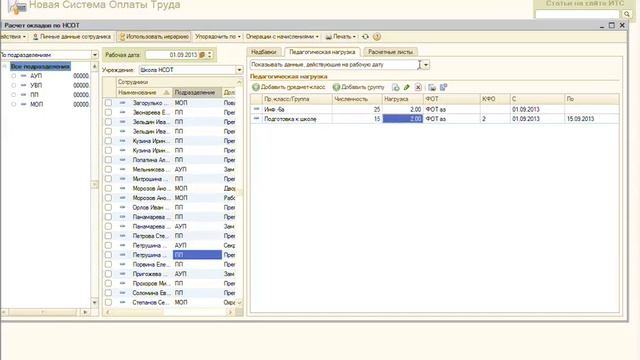Select АУП department in tree
Screen dimensions: 640x360
tap(36, 76)
